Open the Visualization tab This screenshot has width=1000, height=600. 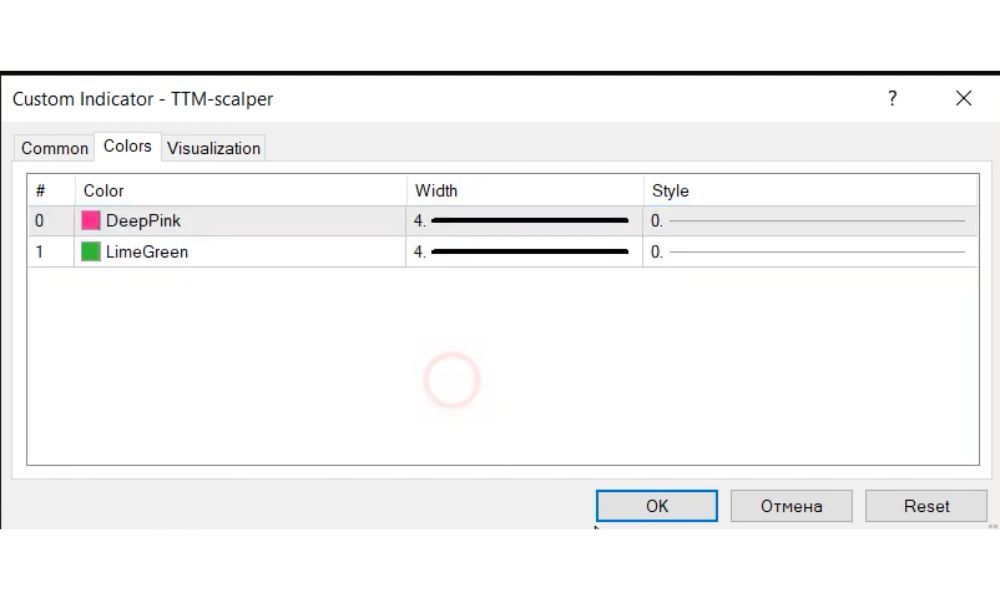(x=213, y=148)
